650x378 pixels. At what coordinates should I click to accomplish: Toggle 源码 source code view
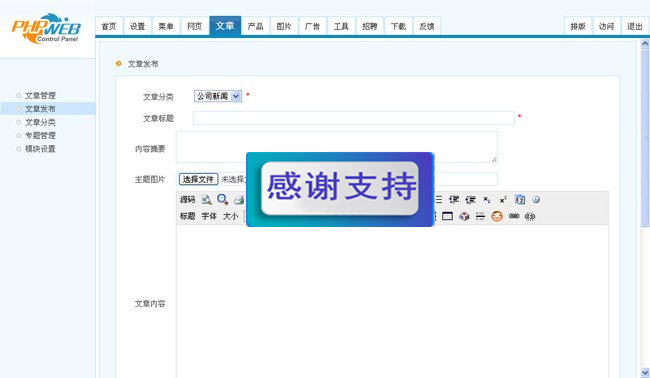[187, 200]
